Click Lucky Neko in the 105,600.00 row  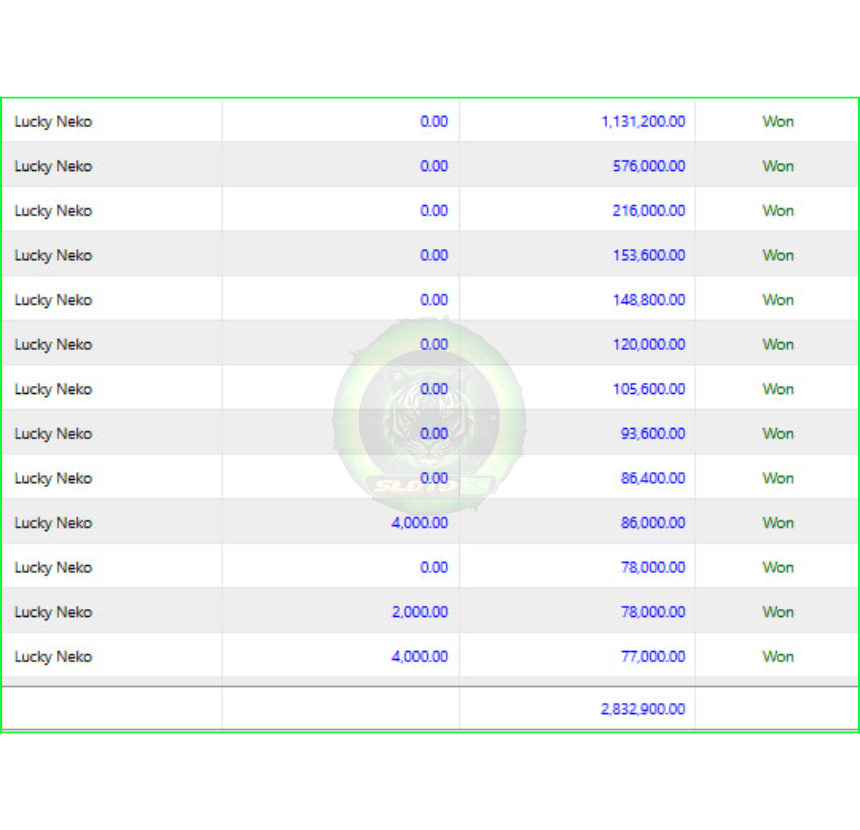coord(53,389)
